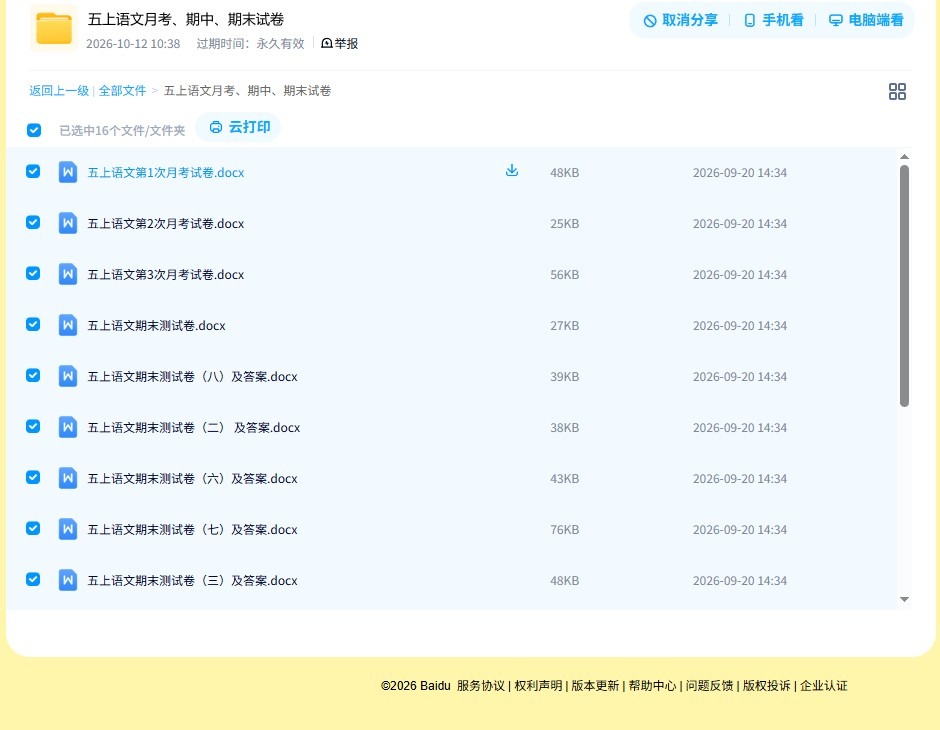This screenshot has width=940, height=730.
Task: Toggle the select-all files checkbox
Action: tap(34, 130)
